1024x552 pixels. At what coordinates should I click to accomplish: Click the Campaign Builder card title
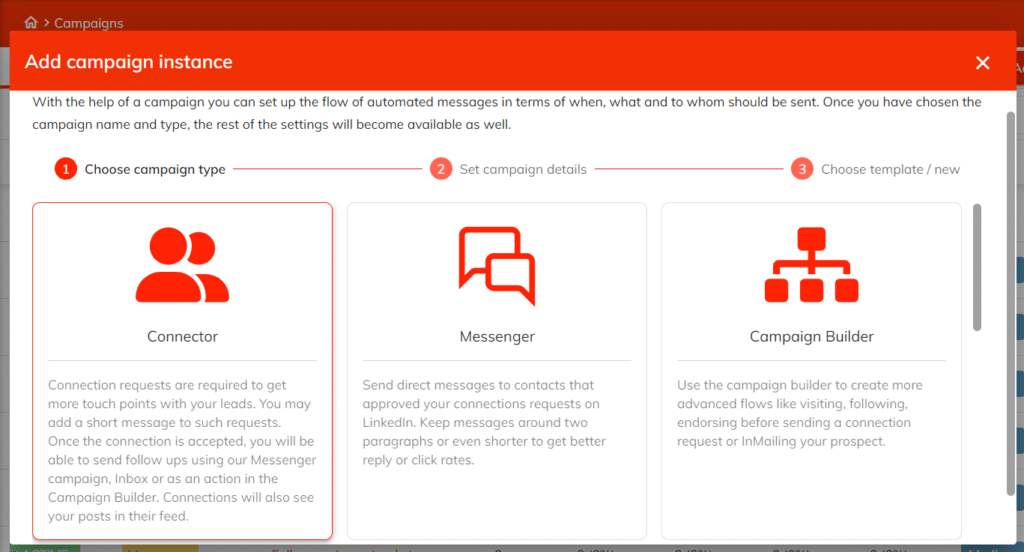(811, 337)
